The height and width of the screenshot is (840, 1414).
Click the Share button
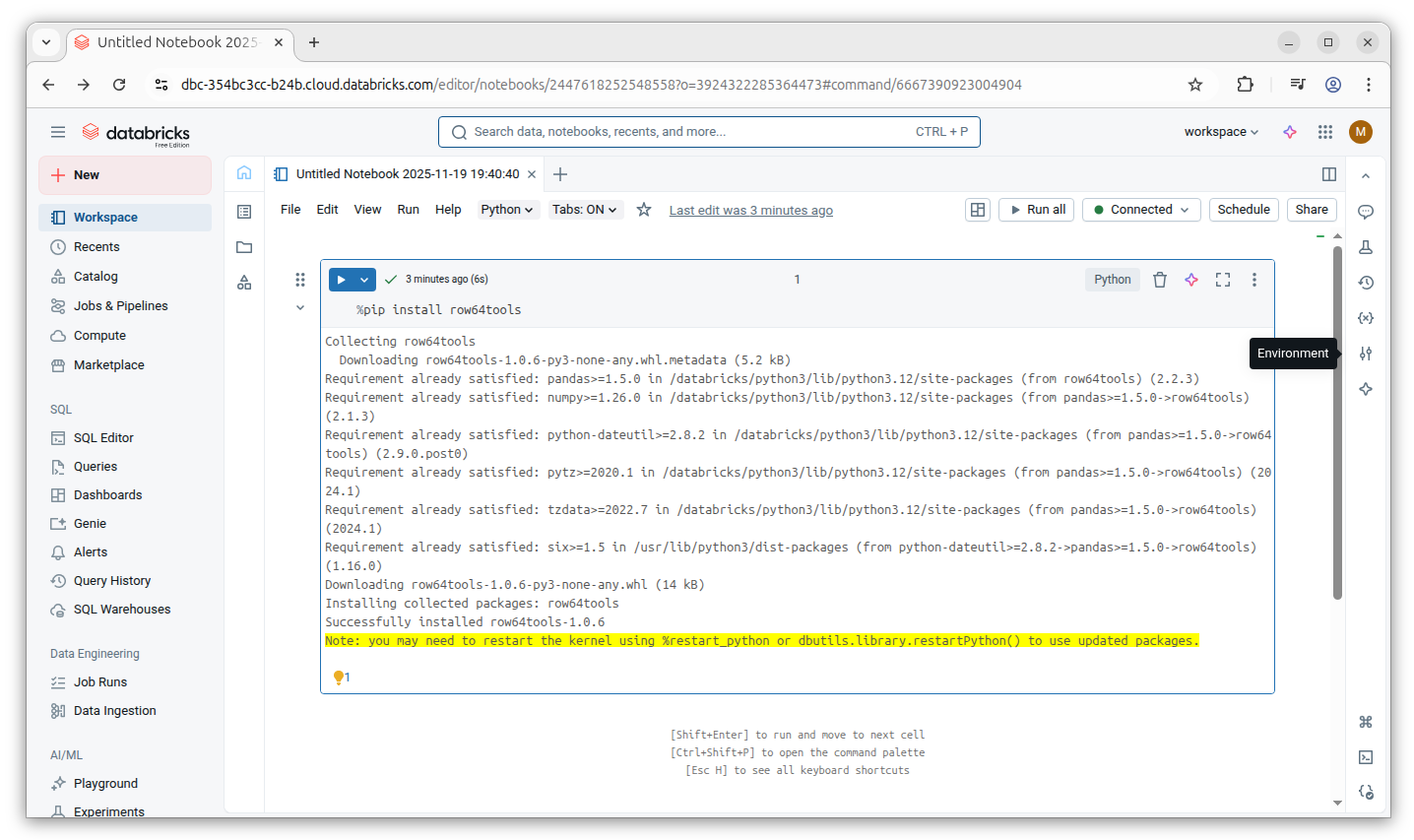pyautogui.click(x=1311, y=210)
